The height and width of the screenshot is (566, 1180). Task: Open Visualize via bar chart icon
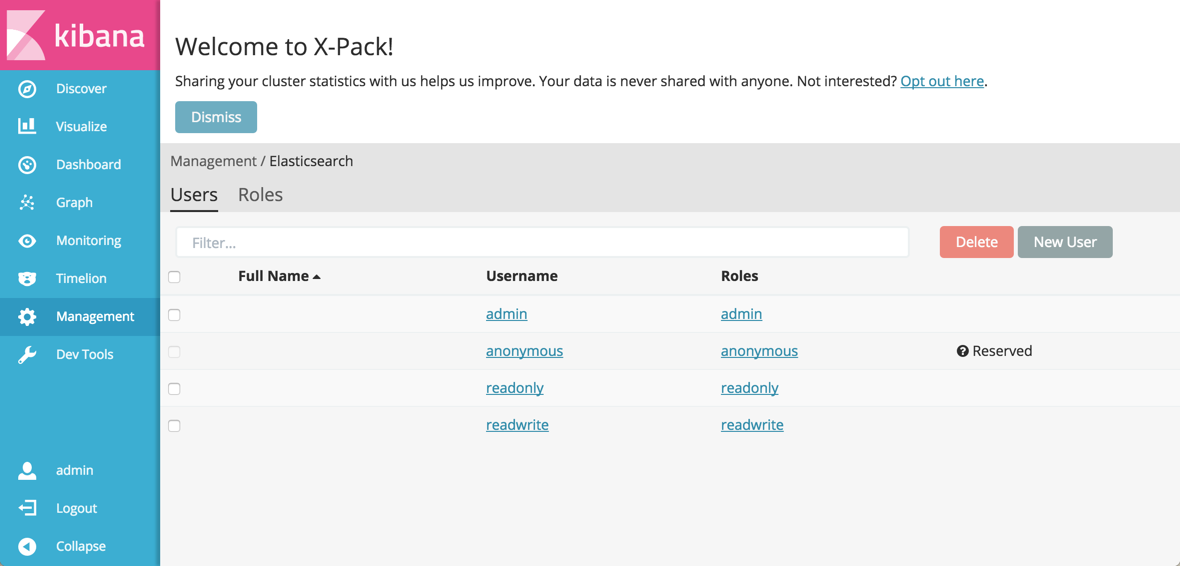[27, 126]
